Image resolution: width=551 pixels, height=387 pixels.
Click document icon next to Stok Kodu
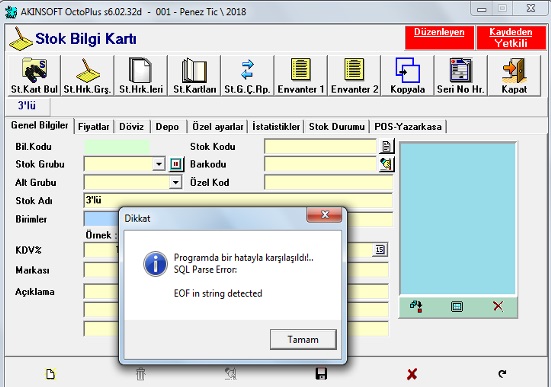pos(386,146)
